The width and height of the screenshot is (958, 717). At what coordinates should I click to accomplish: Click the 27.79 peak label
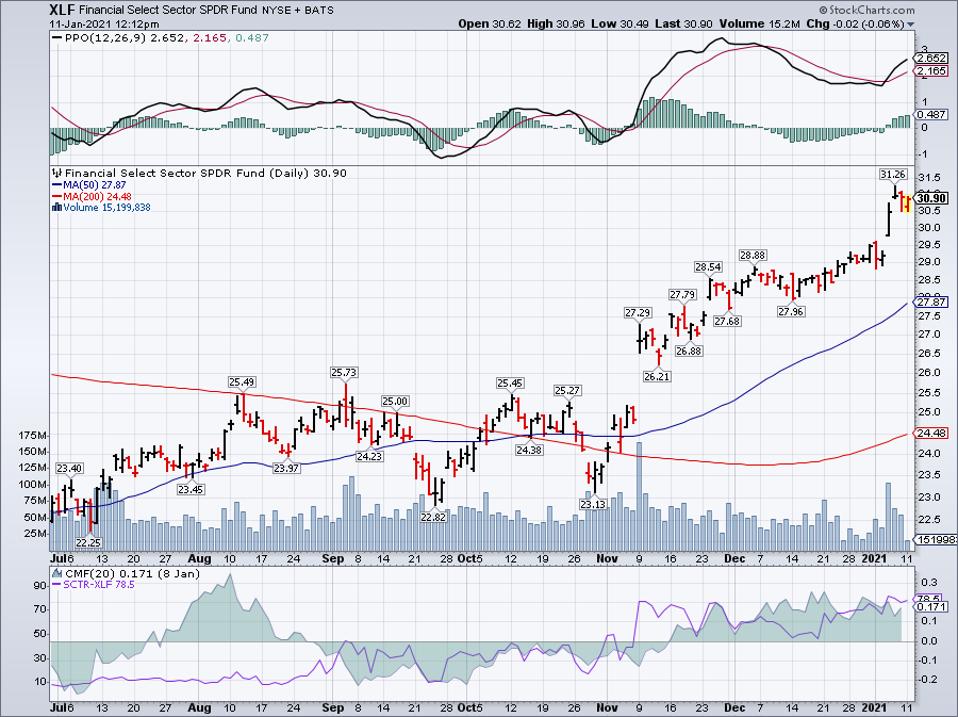pos(682,294)
